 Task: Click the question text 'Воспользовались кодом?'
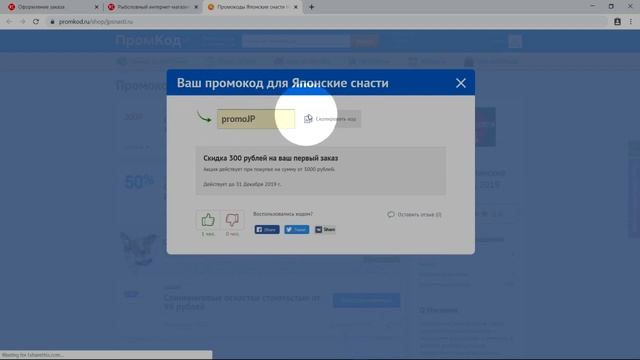click(283, 214)
